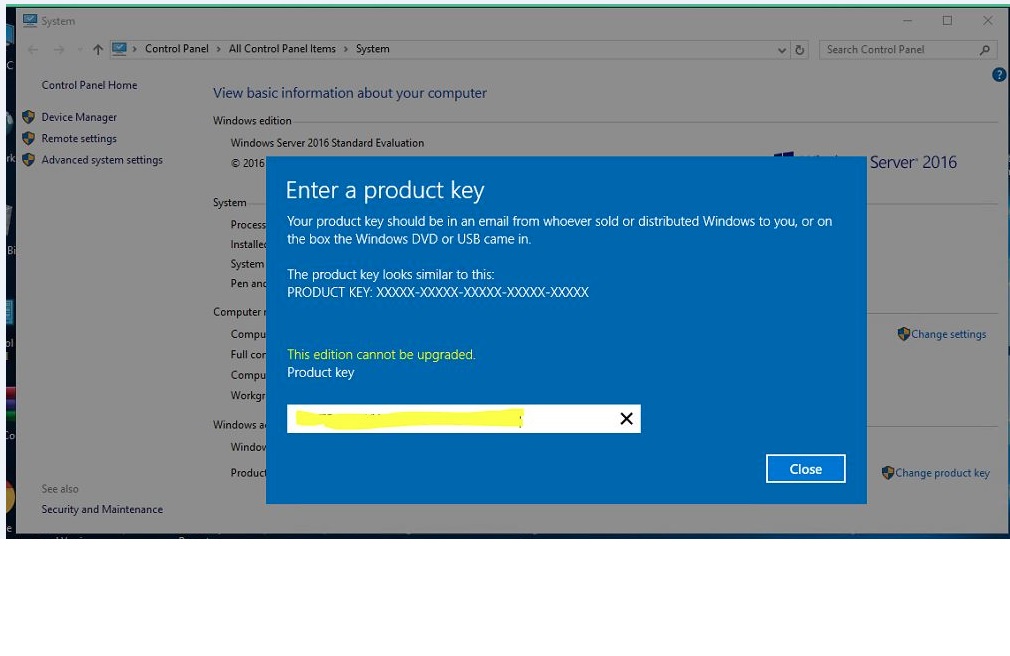This screenshot has width=1010, height=656.
Task: Click the shield icon beside Change product key
Action: [x=888, y=472]
